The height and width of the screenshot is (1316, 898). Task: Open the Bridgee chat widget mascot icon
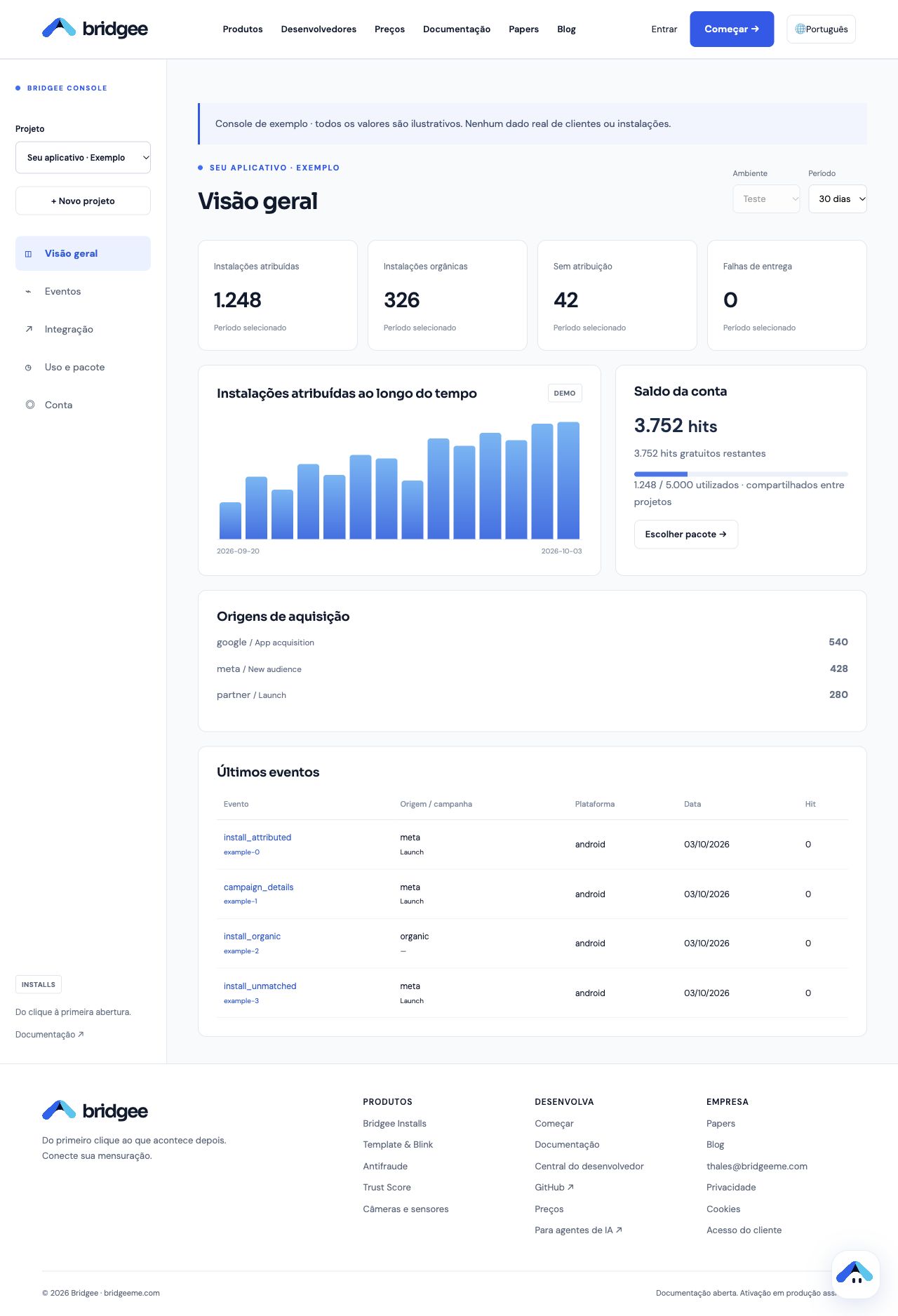click(855, 1275)
